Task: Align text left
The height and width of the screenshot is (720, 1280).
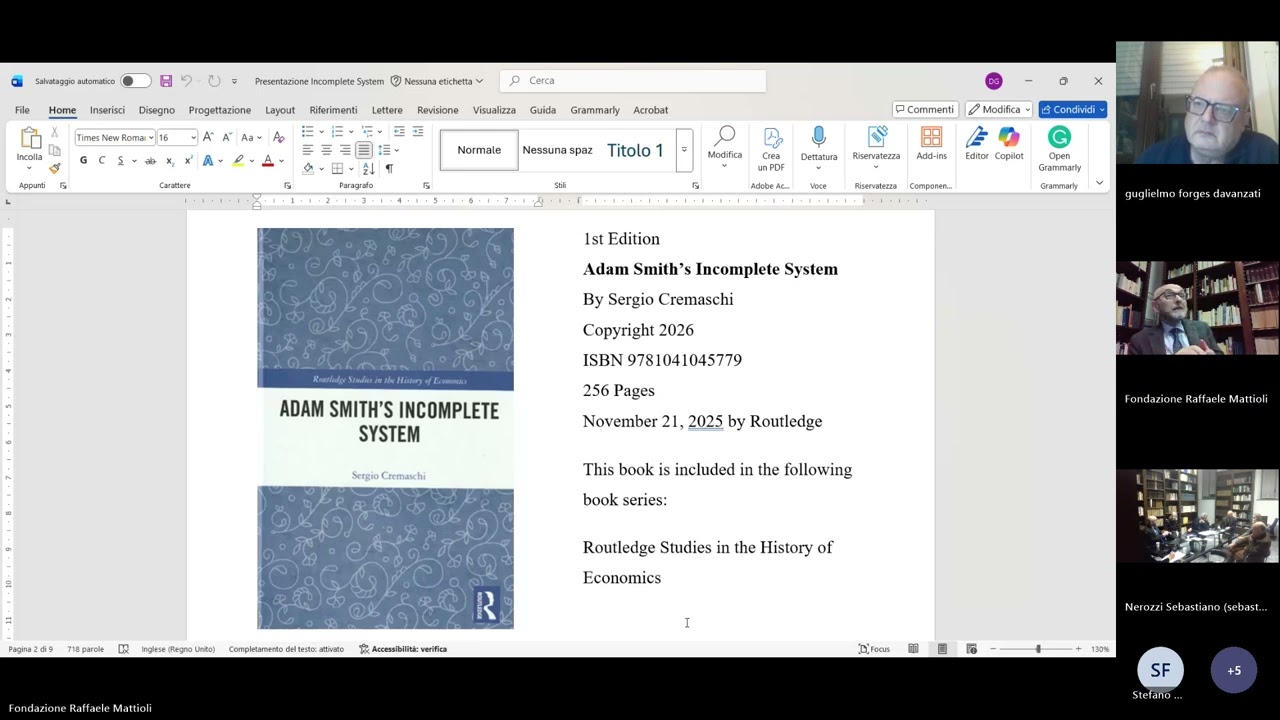Action: (308, 150)
